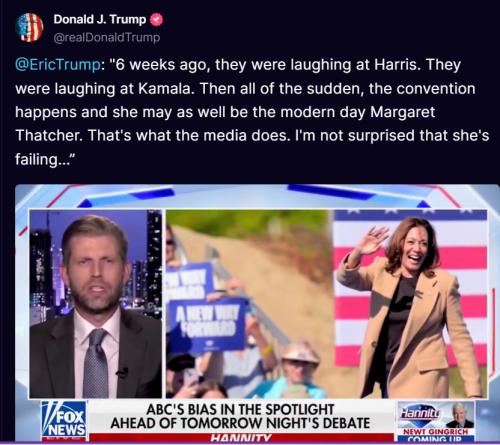Screen dimensions: 500x445
Task: Click the Newt Gingrich coming up thumbnail
Action: 461,415
